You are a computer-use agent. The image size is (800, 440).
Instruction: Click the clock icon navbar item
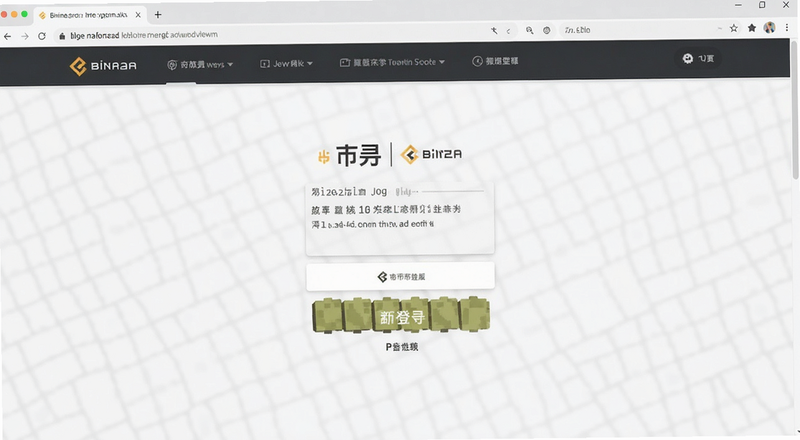pyautogui.click(x=495, y=61)
